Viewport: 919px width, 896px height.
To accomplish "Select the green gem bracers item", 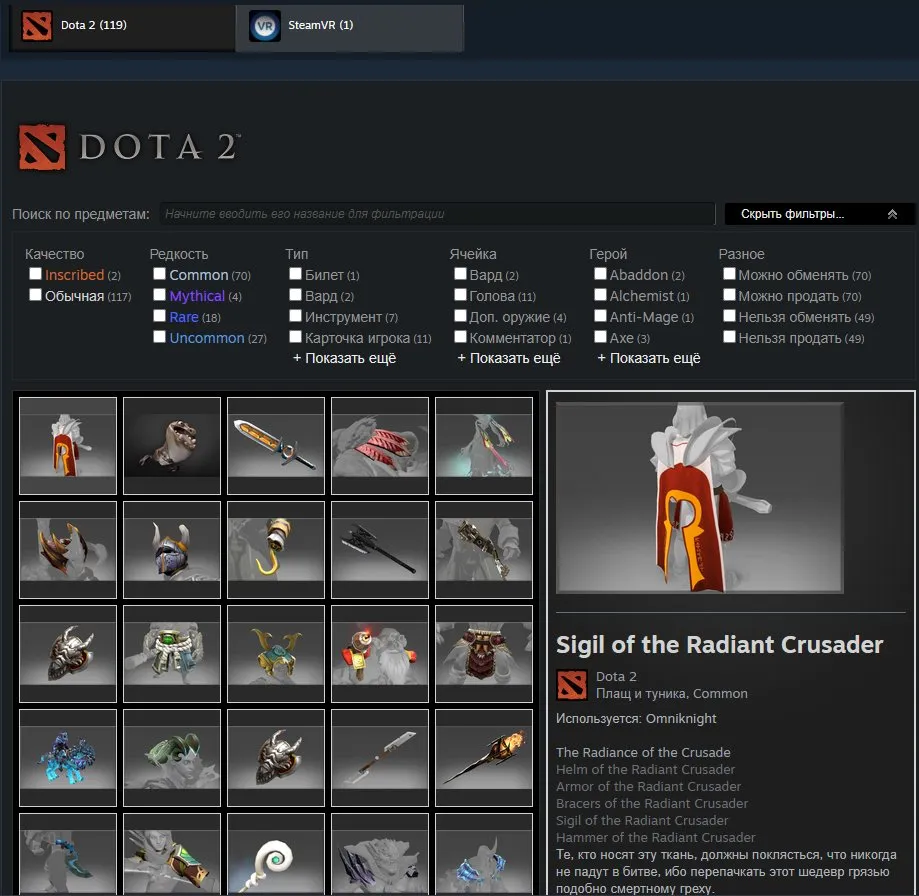I will [172, 654].
